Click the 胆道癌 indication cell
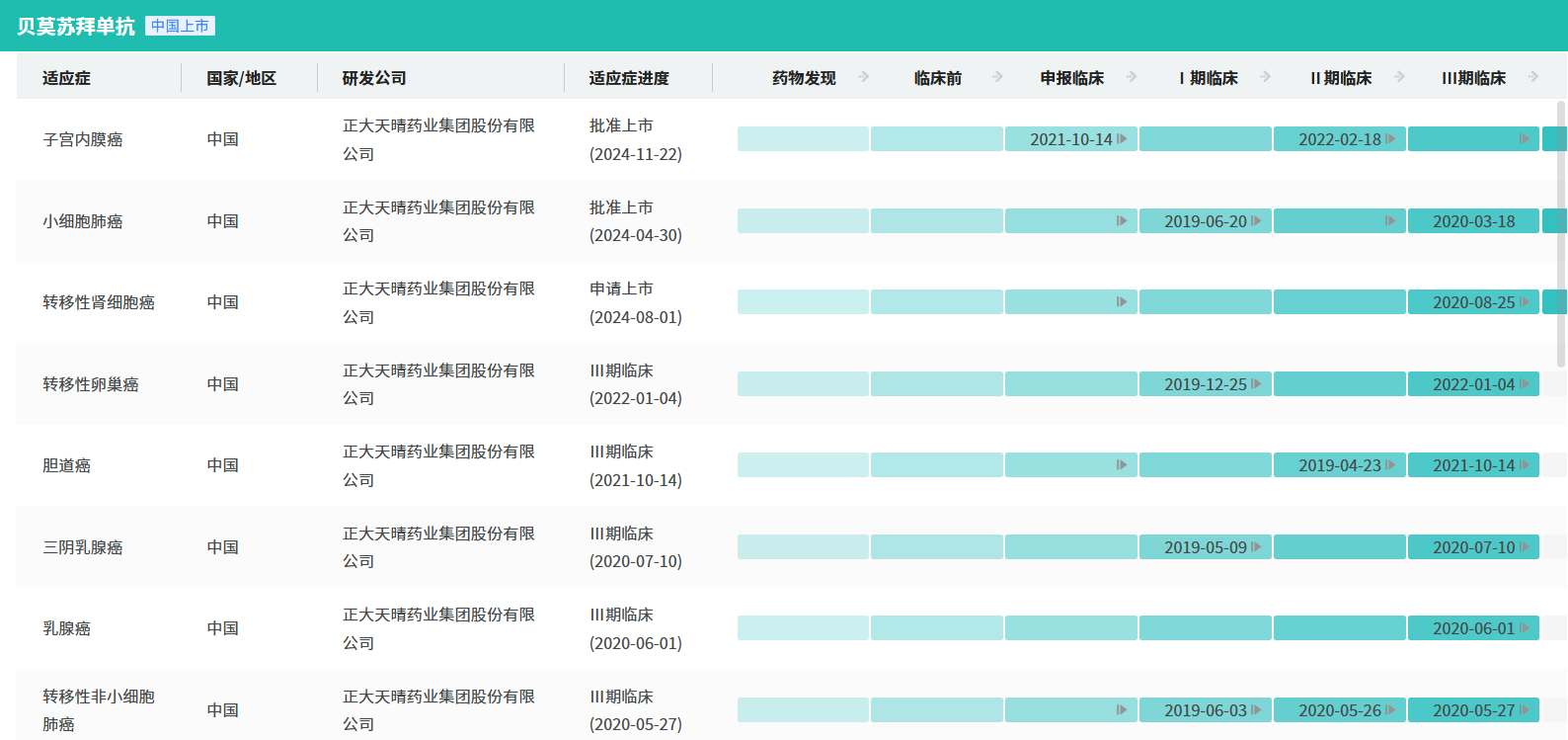 pyautogui.click(x=66, y=465)
